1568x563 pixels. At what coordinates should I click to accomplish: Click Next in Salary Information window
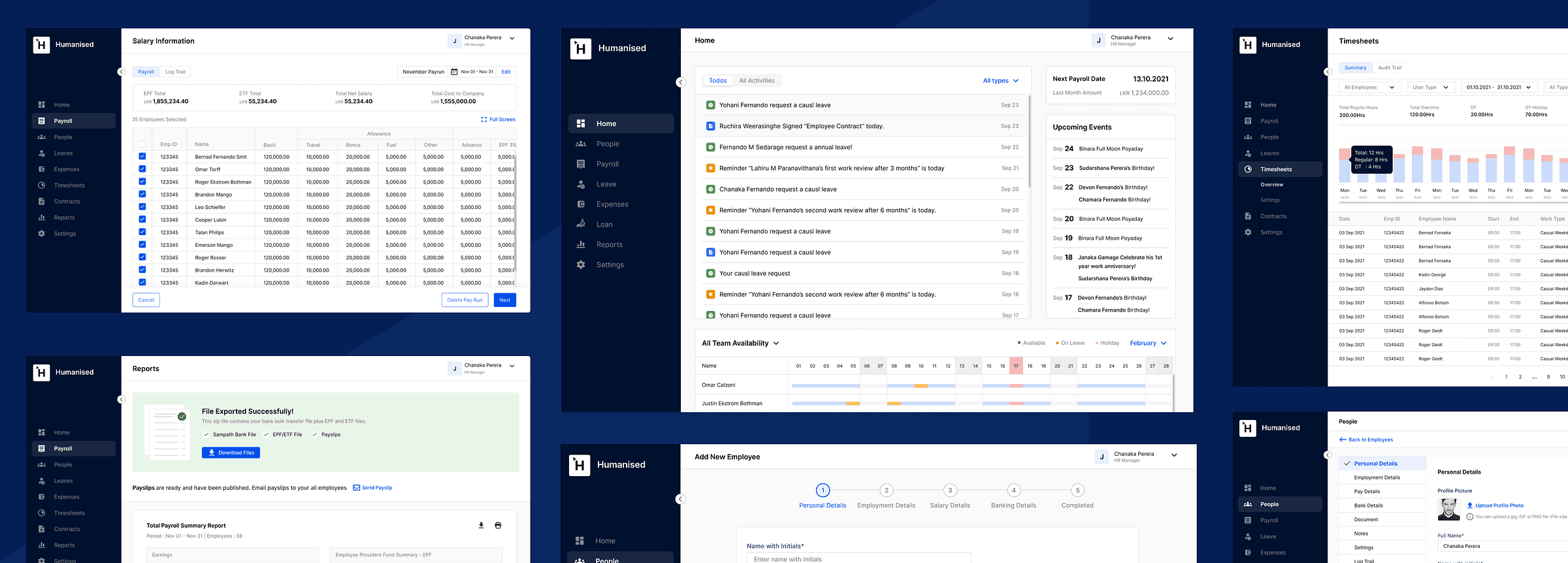(504, 300)
